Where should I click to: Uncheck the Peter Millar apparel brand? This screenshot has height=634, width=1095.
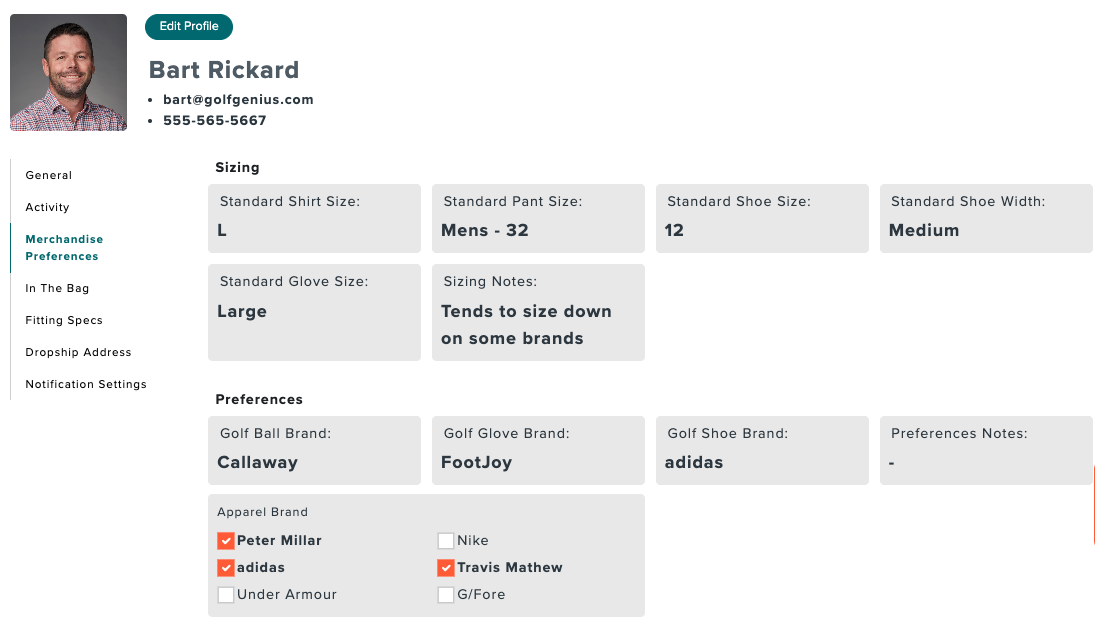[x=226, y=541]
